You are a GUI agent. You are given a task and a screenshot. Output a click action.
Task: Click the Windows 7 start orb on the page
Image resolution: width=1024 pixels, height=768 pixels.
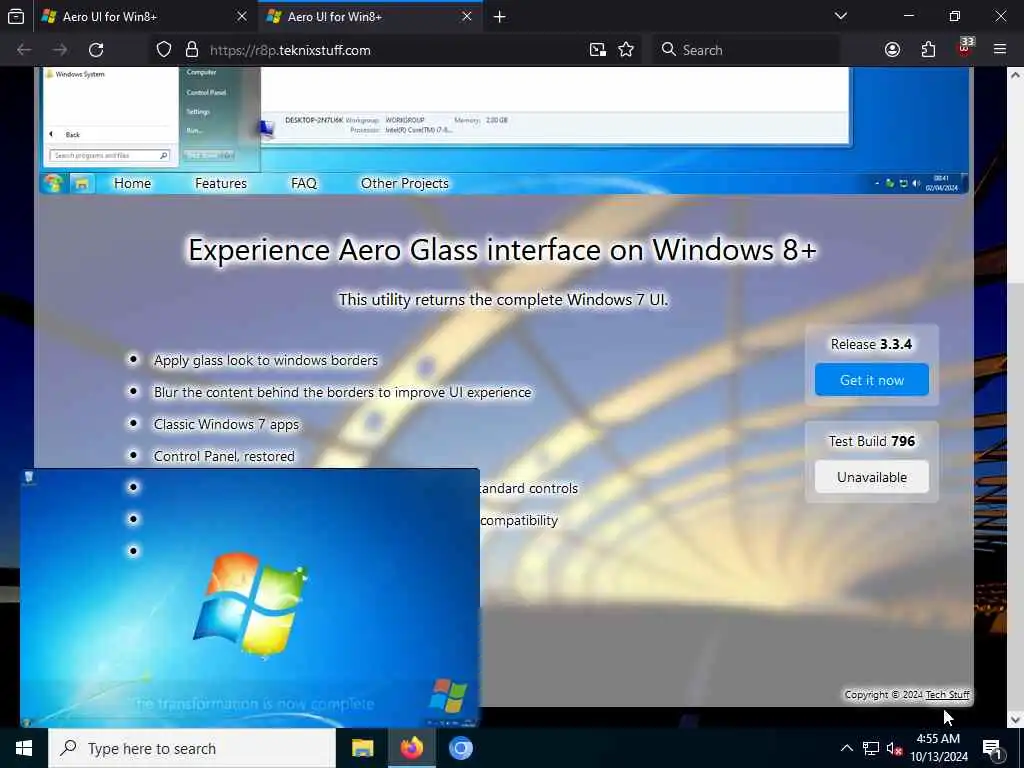point(54,184)
